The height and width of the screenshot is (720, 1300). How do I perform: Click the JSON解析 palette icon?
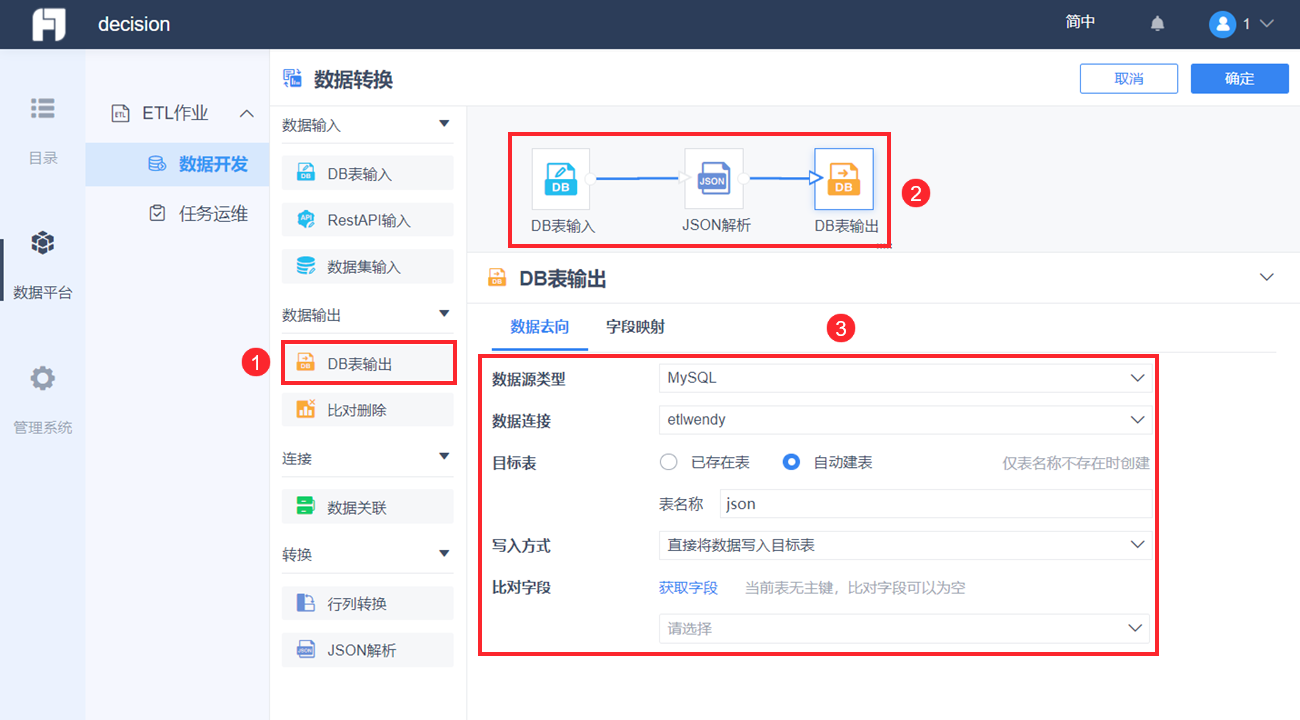(x=306, y=650)
